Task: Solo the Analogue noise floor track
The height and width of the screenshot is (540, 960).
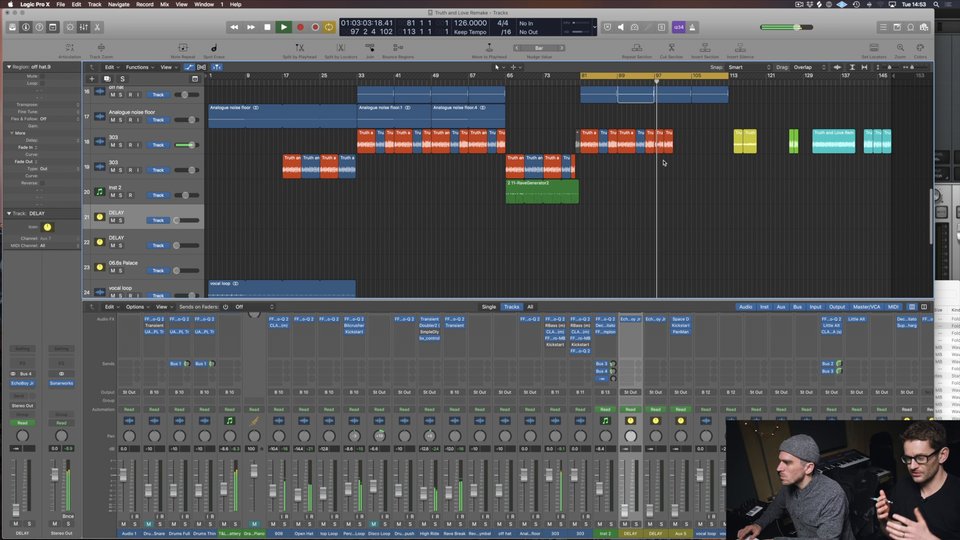Action: point(121,120)
